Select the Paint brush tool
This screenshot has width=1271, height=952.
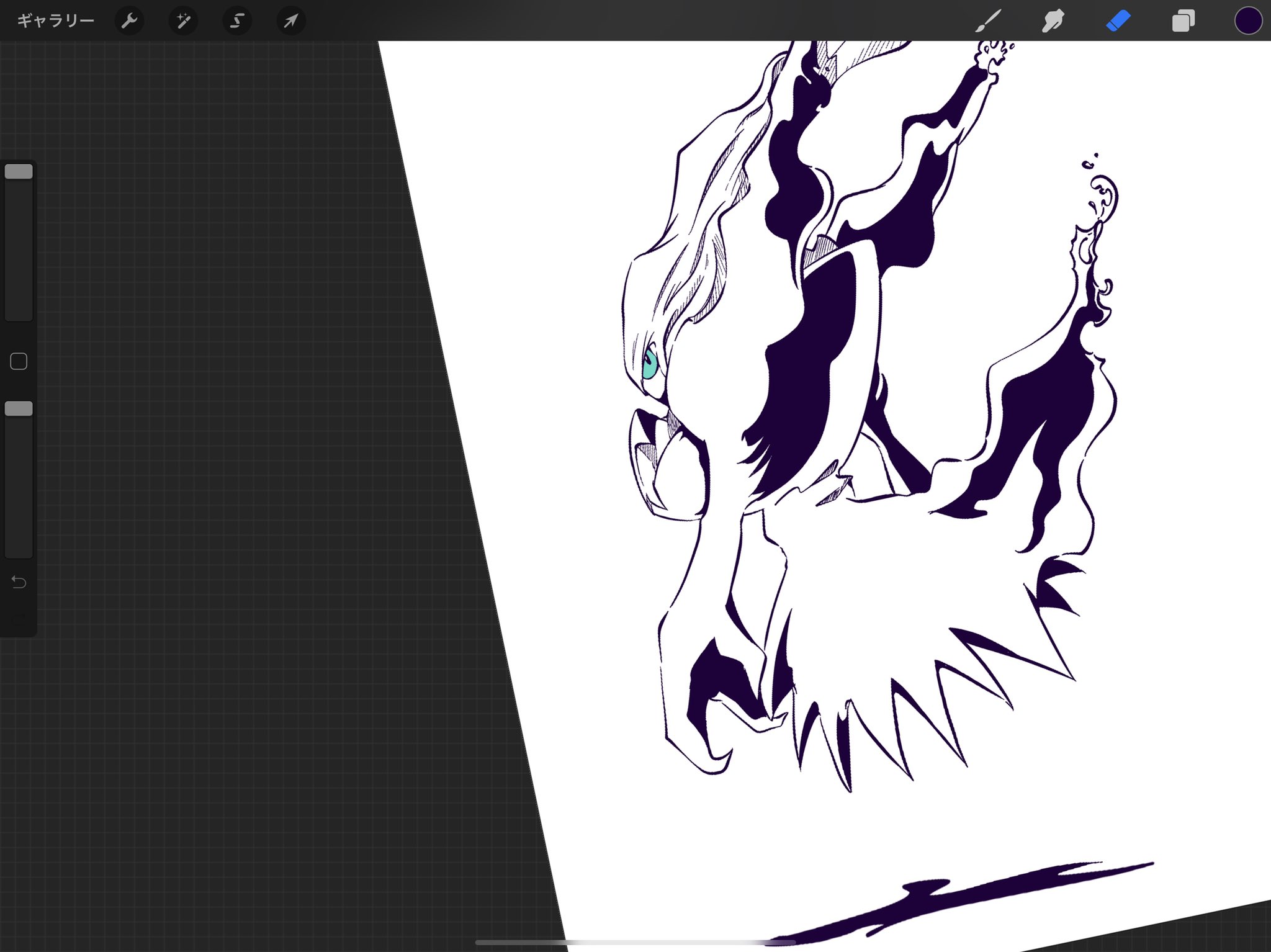[988, 21]
